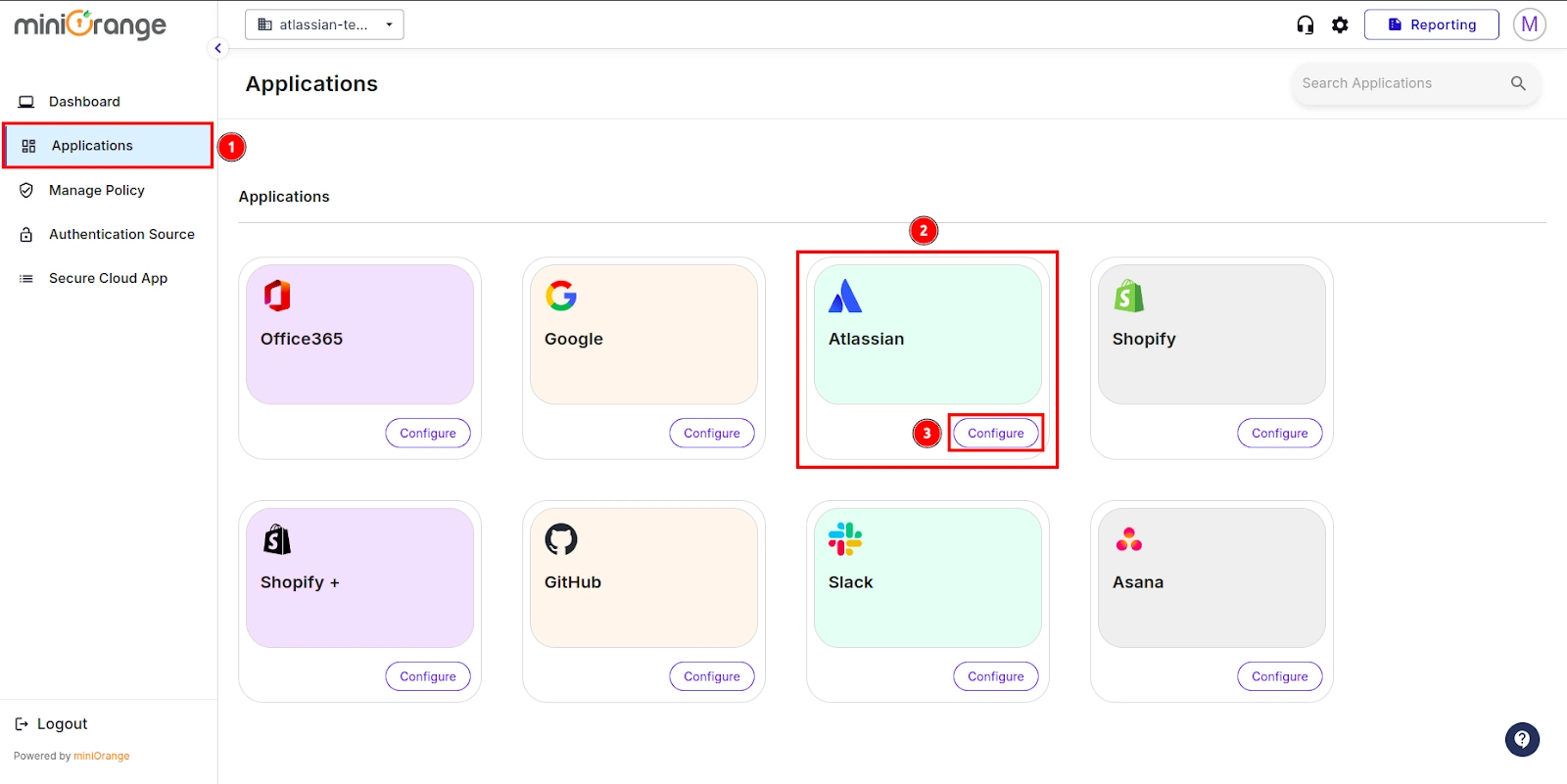The image size is (1567, 784).
Task: Click the miniOrange logo
Action: pyautogui.click(x=90, y=24)
